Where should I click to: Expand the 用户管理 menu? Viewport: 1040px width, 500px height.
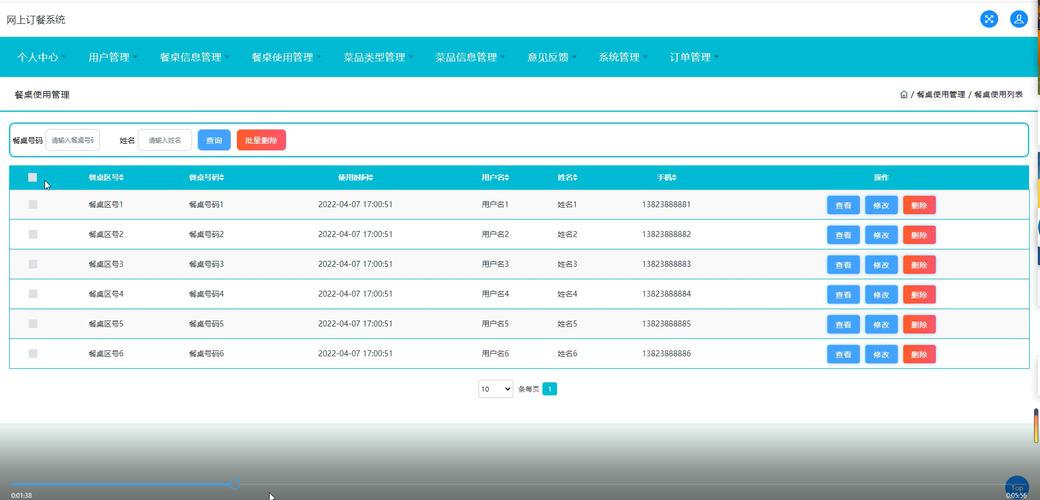(113, 57)
